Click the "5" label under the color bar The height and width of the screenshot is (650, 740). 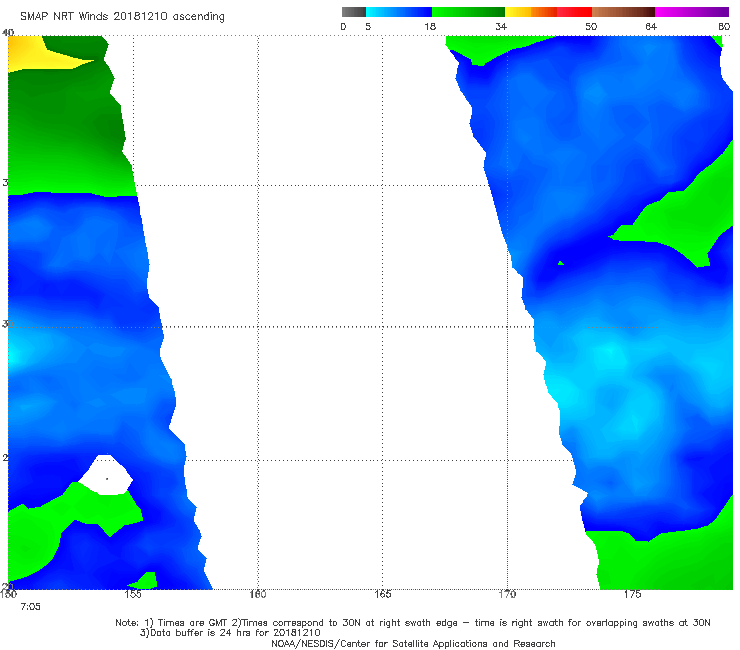click(368, 26)
